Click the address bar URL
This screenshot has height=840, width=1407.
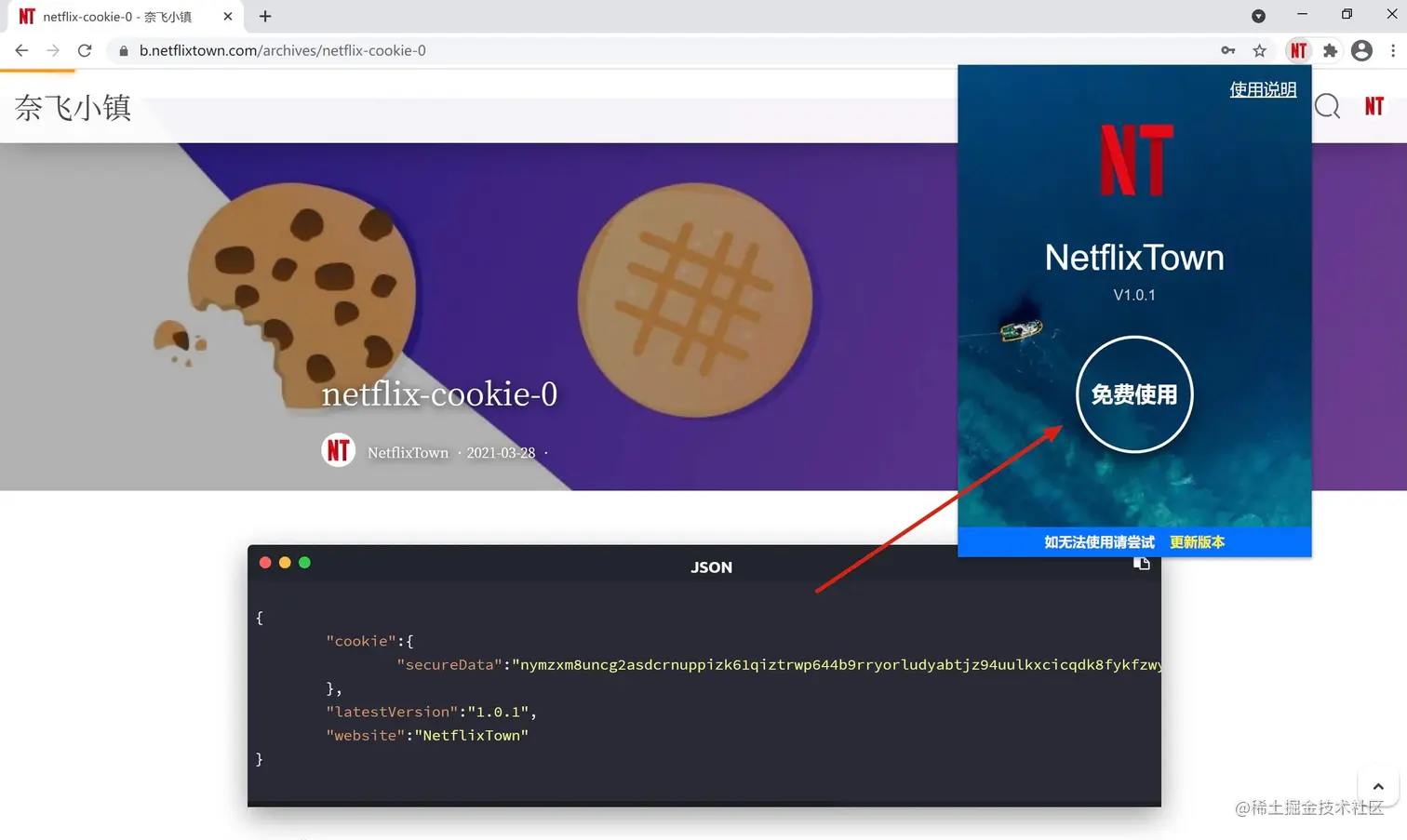282,50
